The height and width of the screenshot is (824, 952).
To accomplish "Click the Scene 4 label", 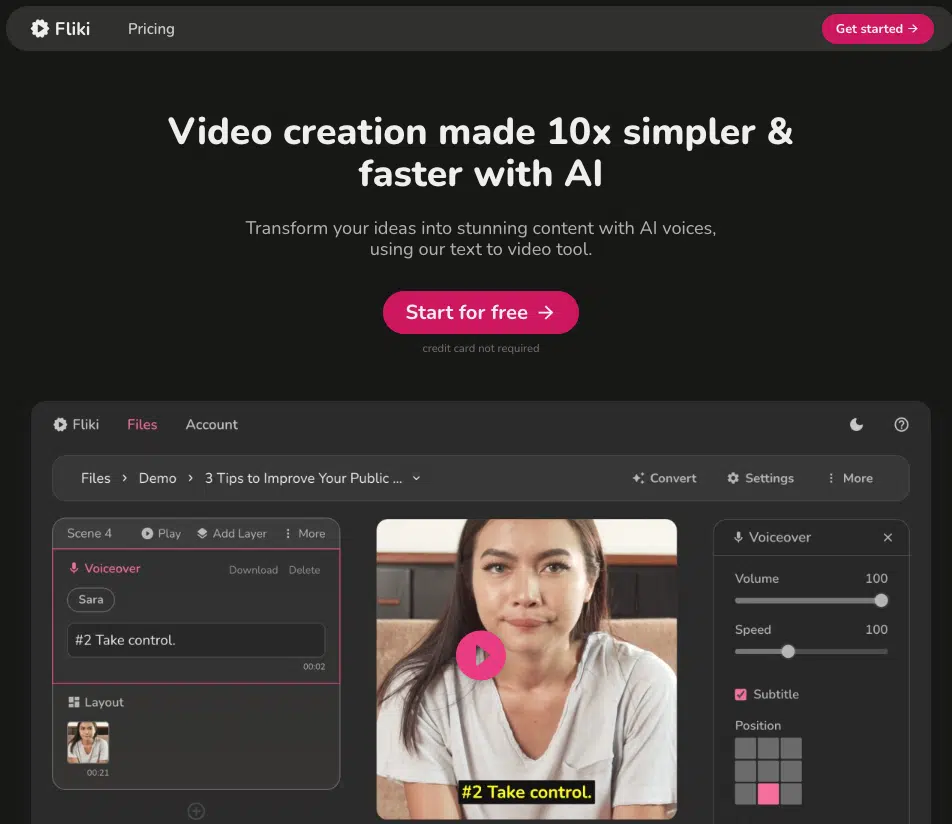I will (89, 533).
